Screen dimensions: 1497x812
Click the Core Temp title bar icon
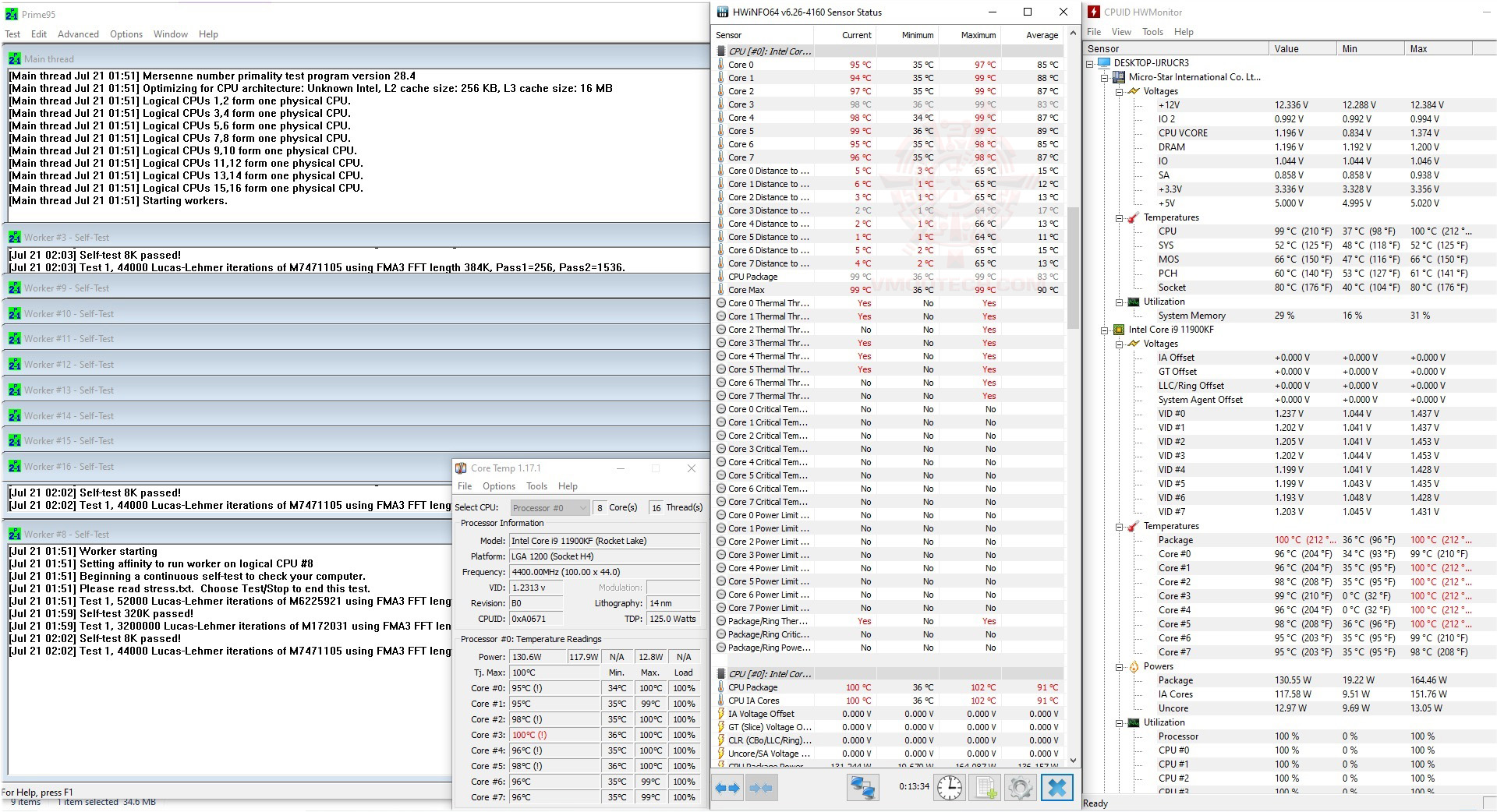tap(461, 468)
